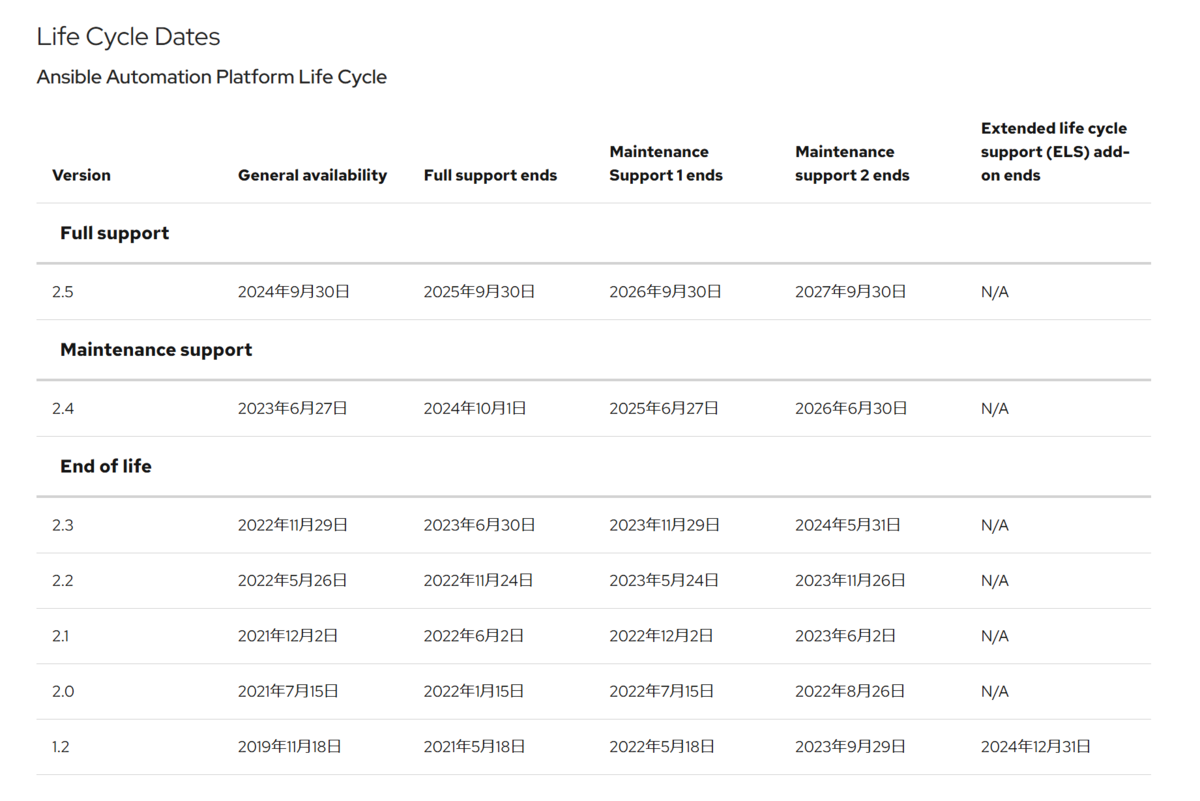Viewport: 1200px width, 801px height.
Task: Click the 'Full support' section row
Action: (x=593, y=233)
